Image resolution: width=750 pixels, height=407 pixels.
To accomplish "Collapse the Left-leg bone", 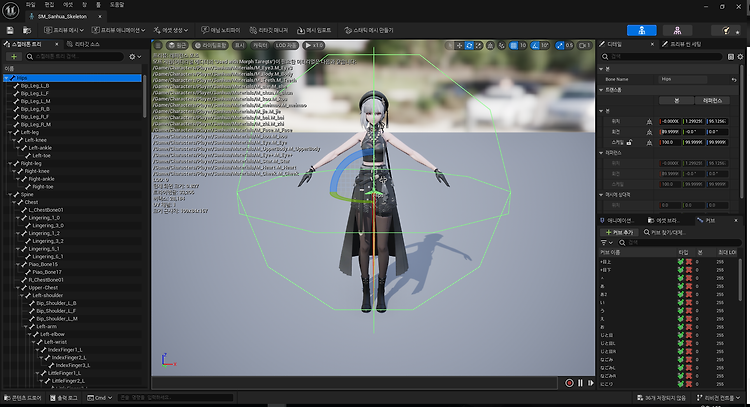I will pos(11,132).
